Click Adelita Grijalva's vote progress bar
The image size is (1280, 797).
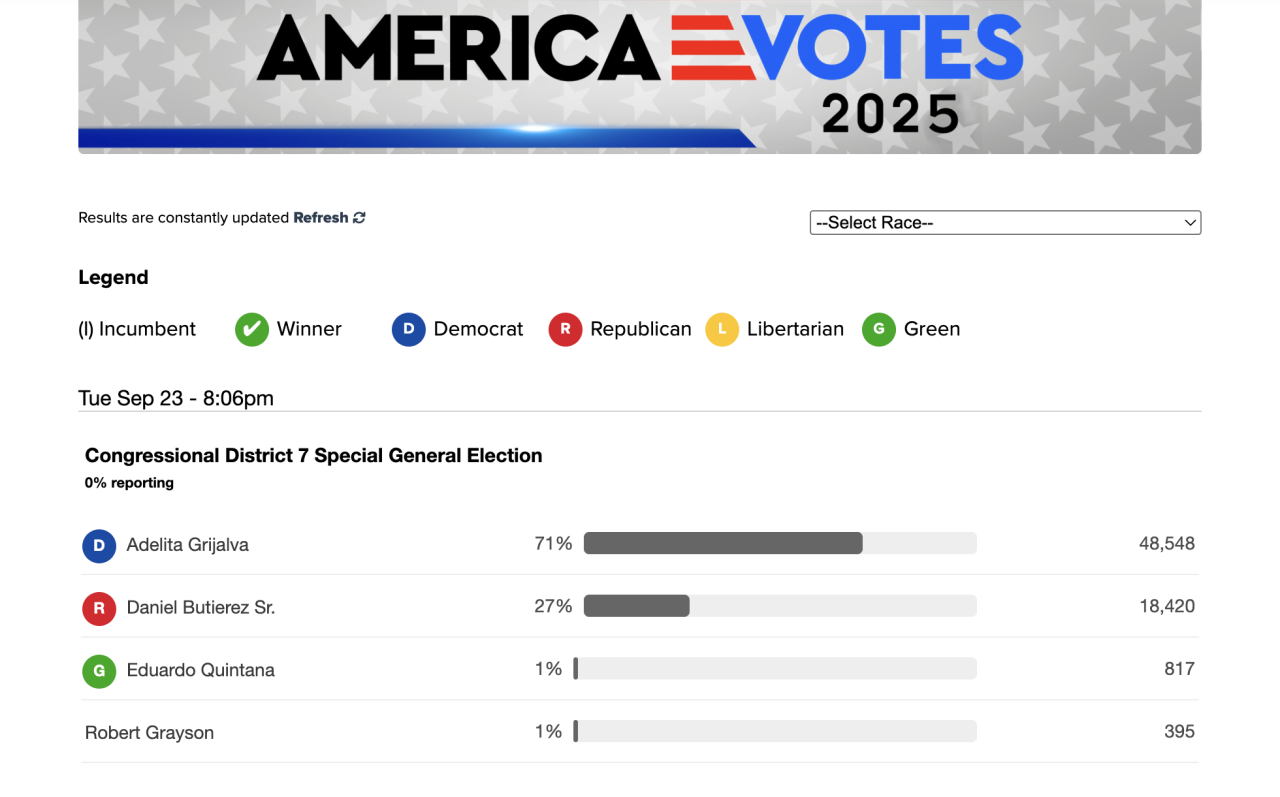[x=780, y=543]
